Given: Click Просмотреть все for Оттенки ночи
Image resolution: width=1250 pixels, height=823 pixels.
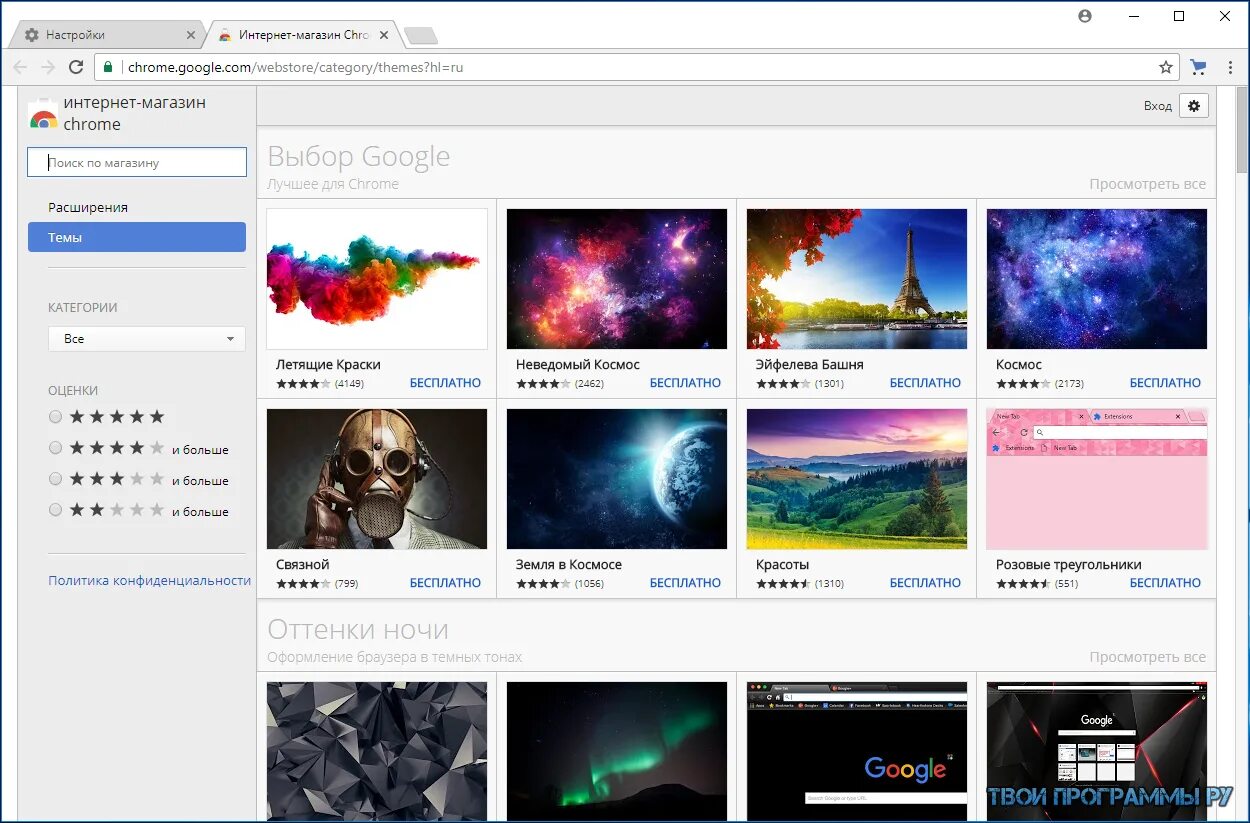Looking at the screenshot, I should (x=1148, y=657).
